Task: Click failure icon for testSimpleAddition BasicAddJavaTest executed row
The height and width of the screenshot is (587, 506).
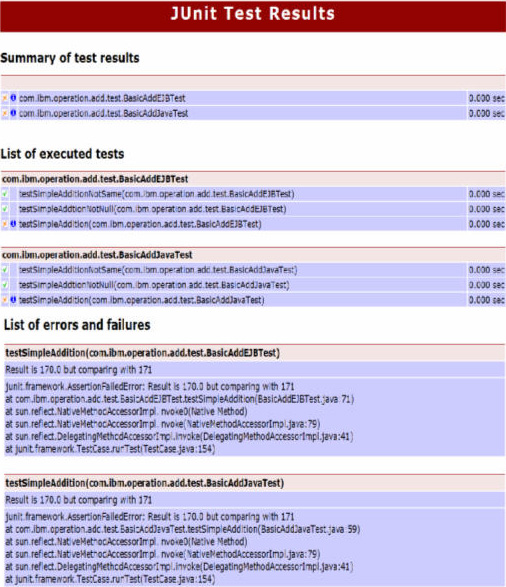Action: pyautogui.click(x=5, y=300)
